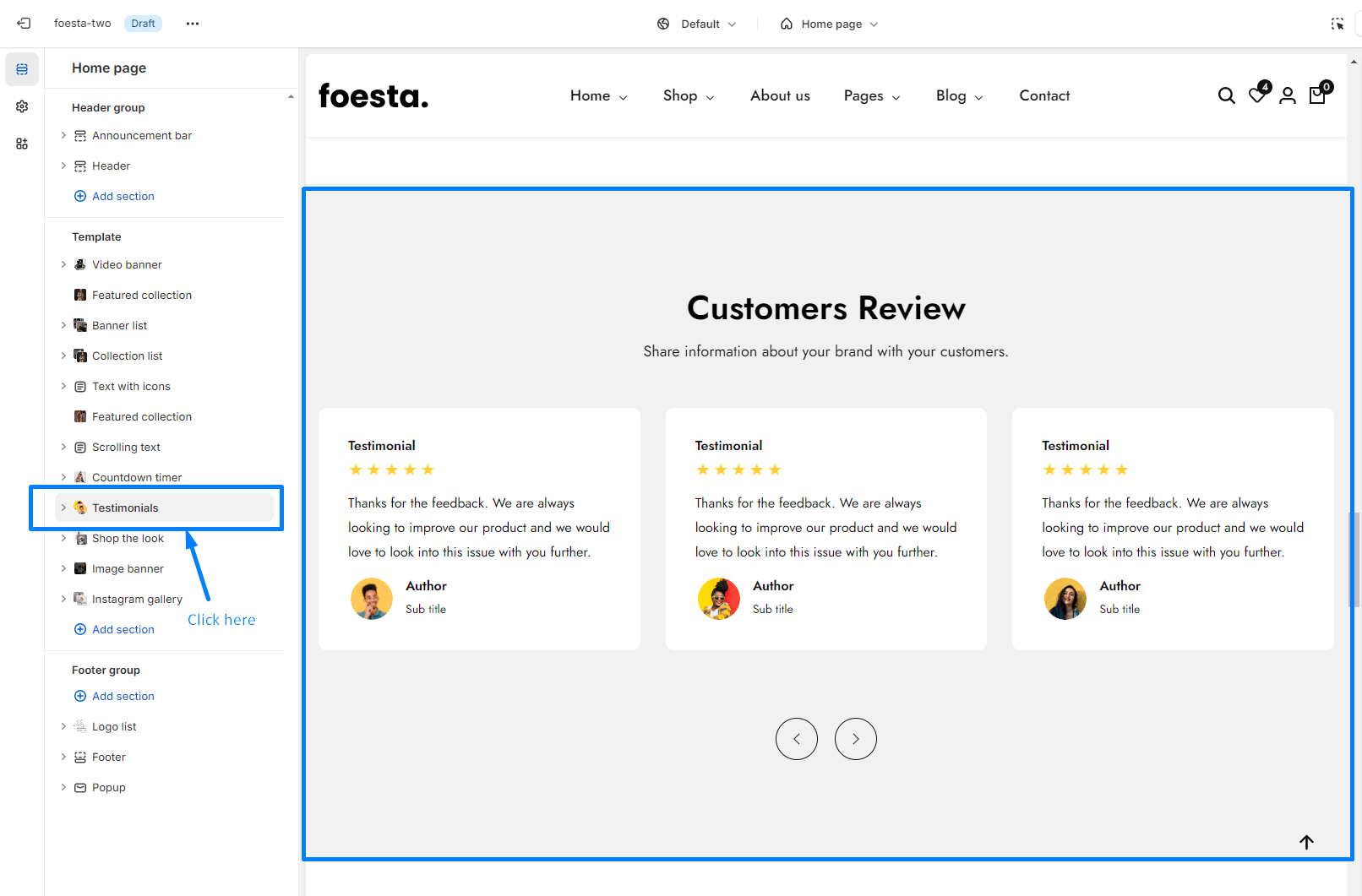Open the Shop menu in store navigation
This screenshot has height=896, width=1362.
tap(688, 96)
